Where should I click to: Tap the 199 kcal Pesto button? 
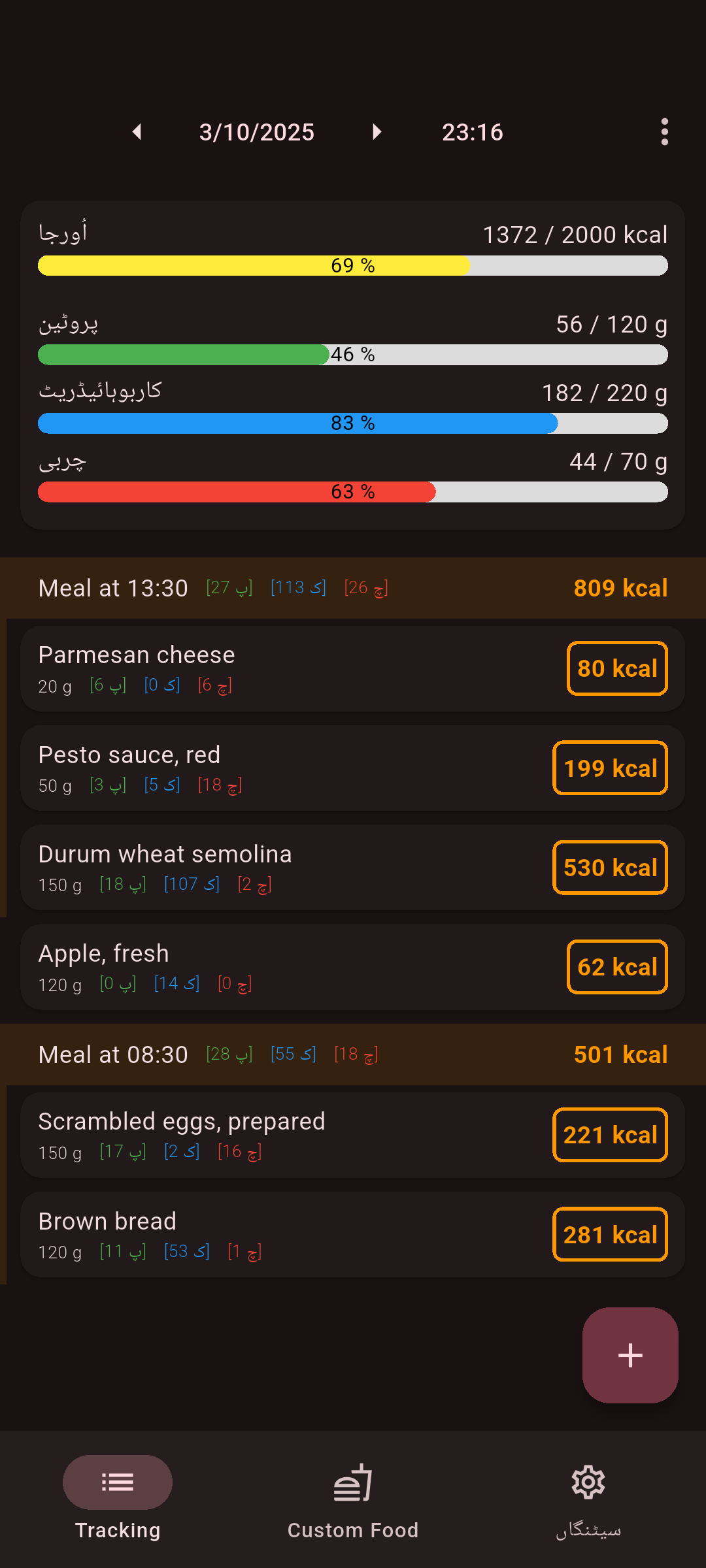[x=610, y=768]
